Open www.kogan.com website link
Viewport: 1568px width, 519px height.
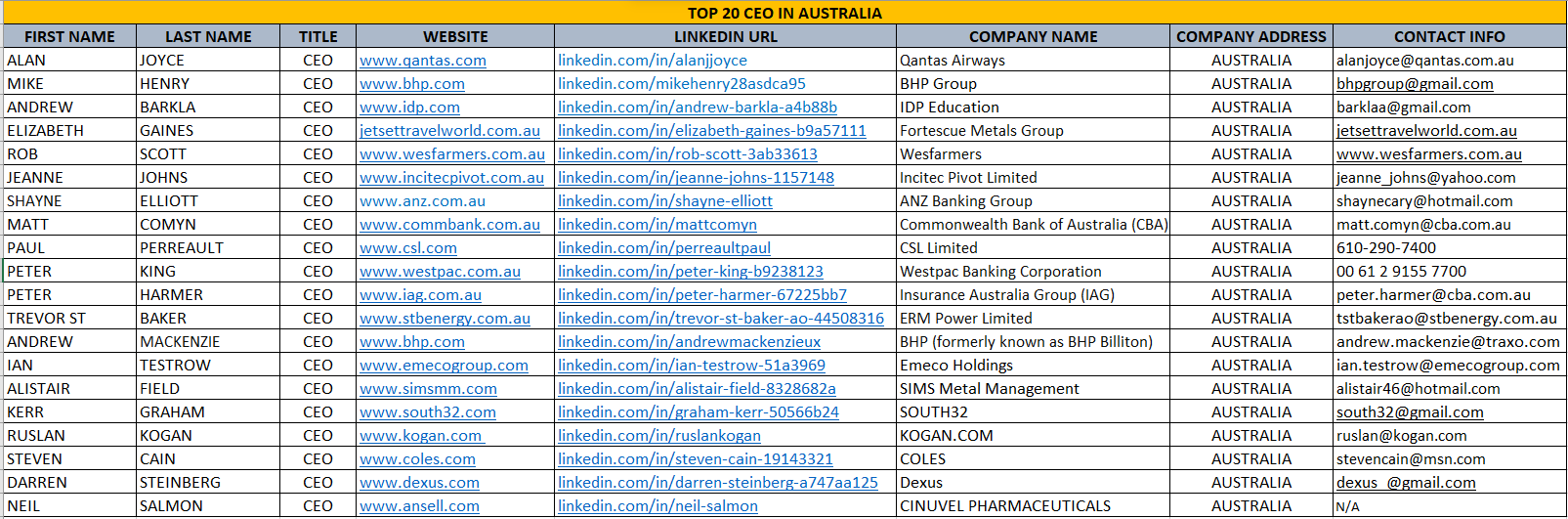pos(422,436)
